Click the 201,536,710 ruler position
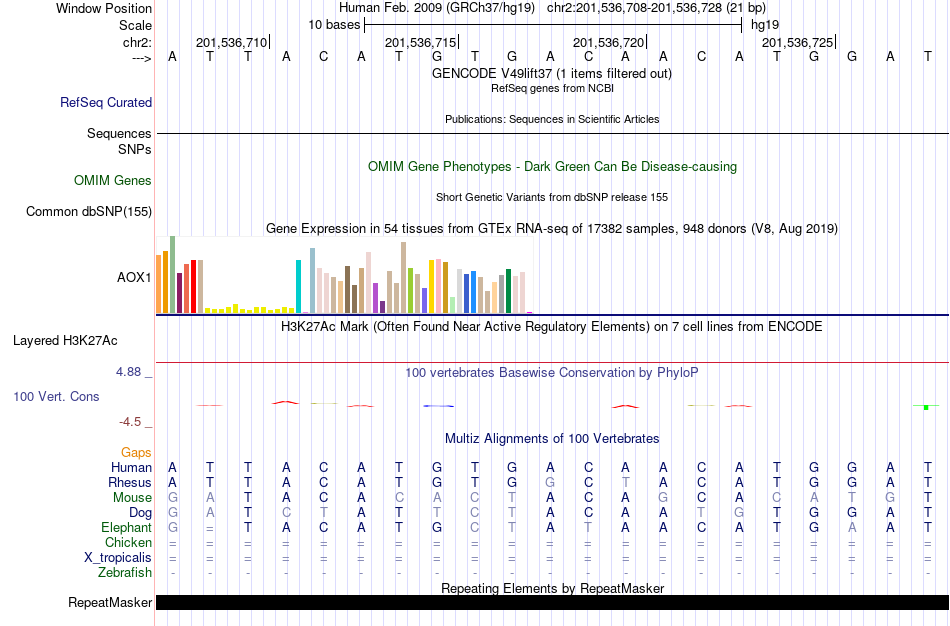Screen dimensions: 950x626 point(231,42)
